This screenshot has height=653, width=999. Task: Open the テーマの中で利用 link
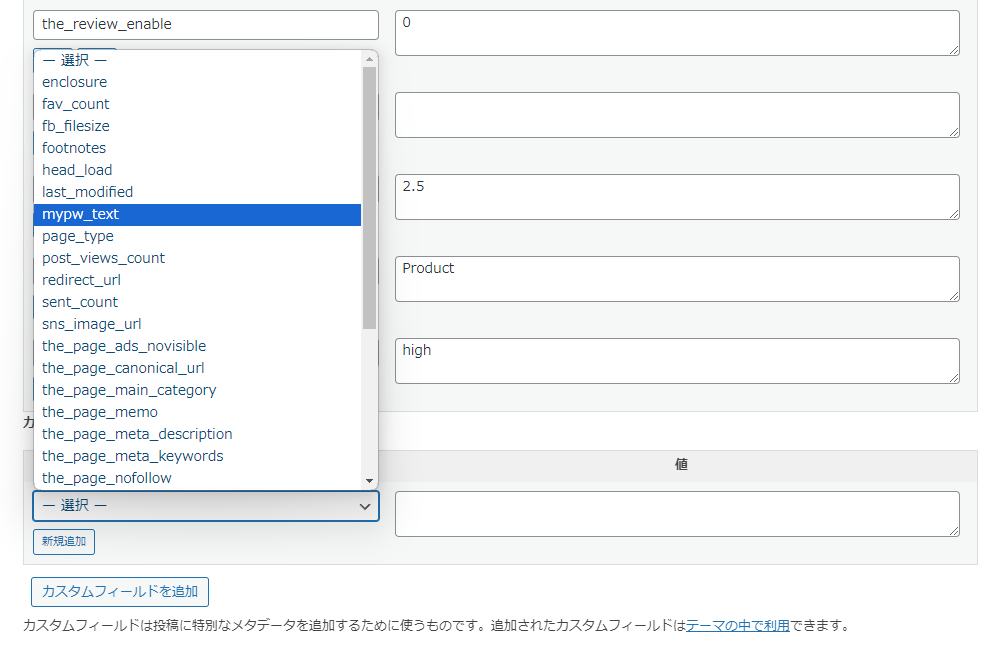pos(737,626)
